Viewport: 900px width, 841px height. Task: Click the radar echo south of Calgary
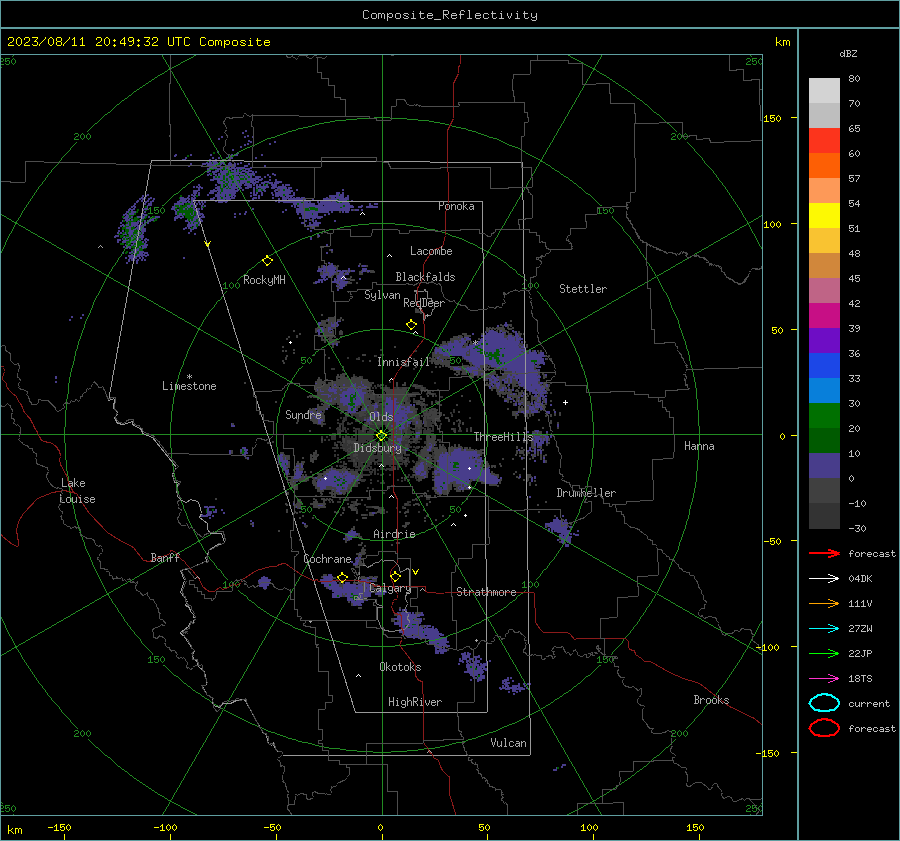[422, 630]
